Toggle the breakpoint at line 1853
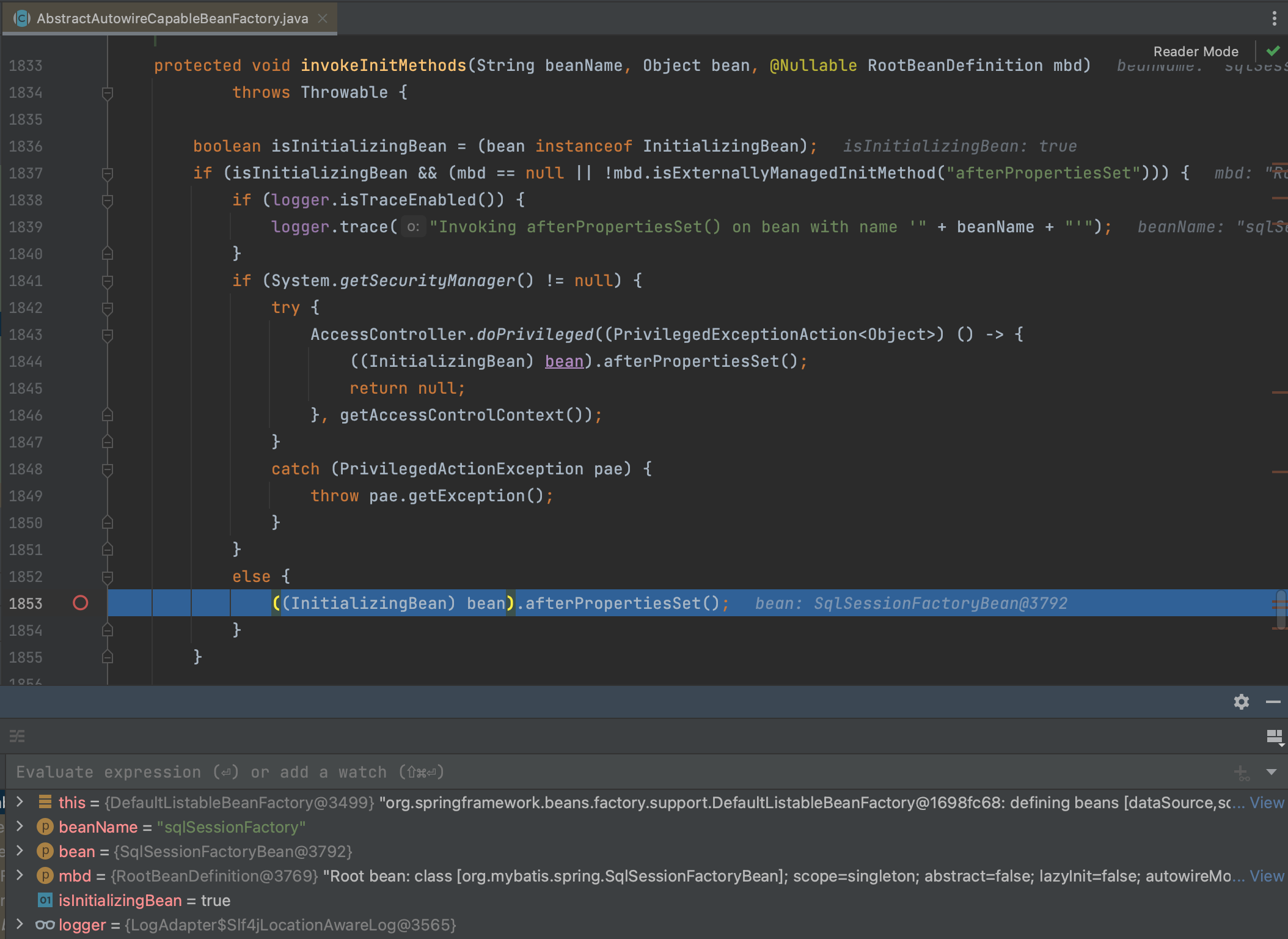The height and width of the screenshot is (939, 1288). [x=81, y=603]
